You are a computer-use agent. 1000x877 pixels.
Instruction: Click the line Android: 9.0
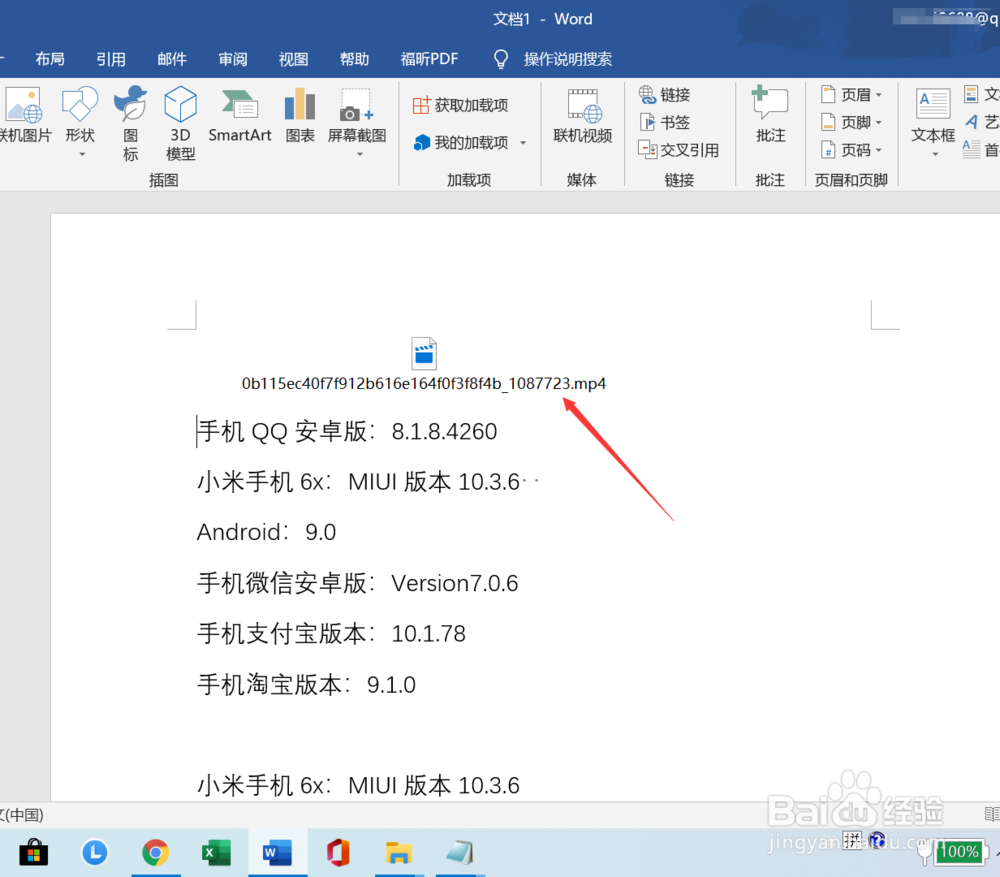pyautogui.click(x=266, y=532)
